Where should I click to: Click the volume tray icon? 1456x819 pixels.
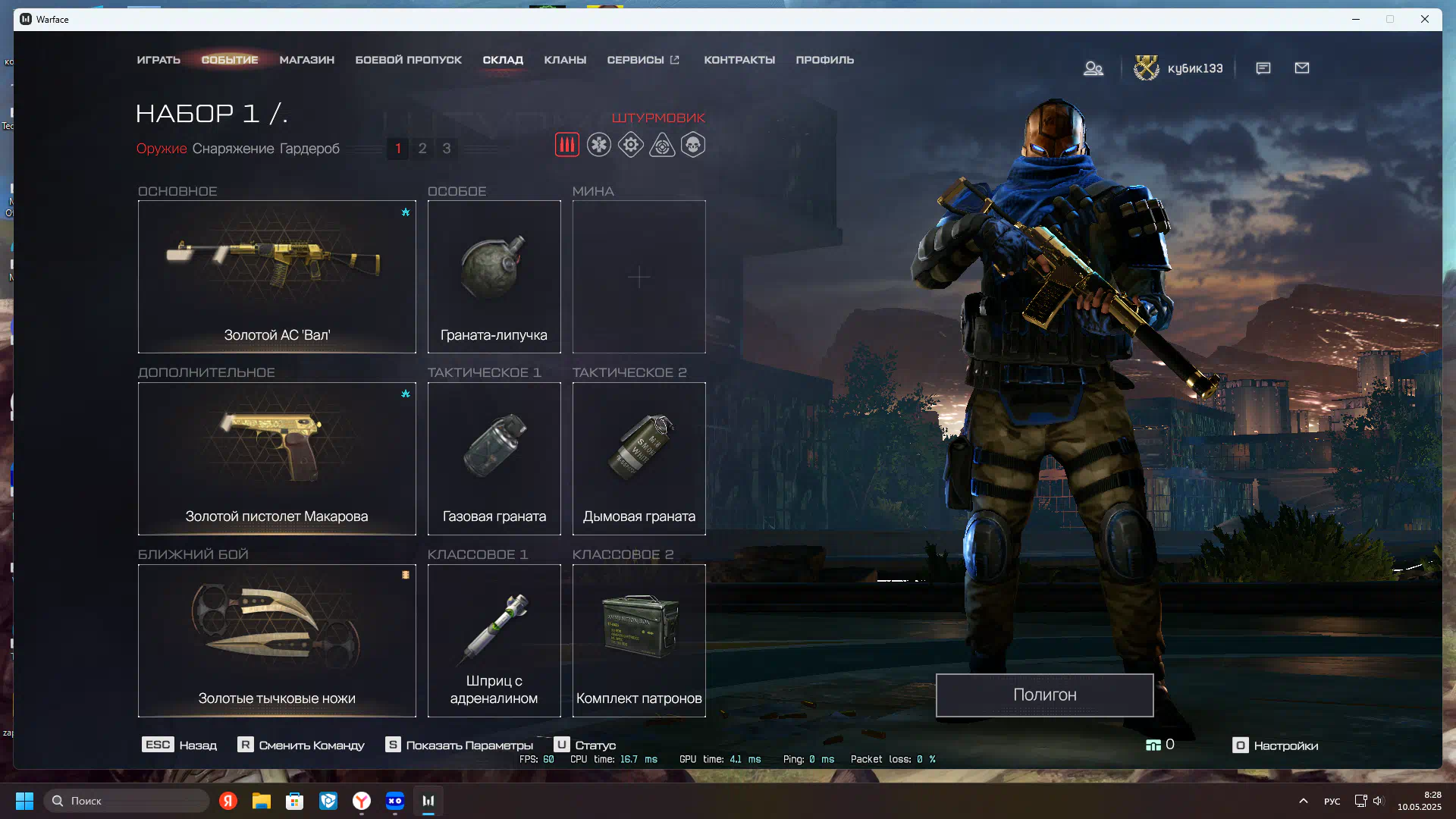pyautogui.click(x=1378, y=801)
